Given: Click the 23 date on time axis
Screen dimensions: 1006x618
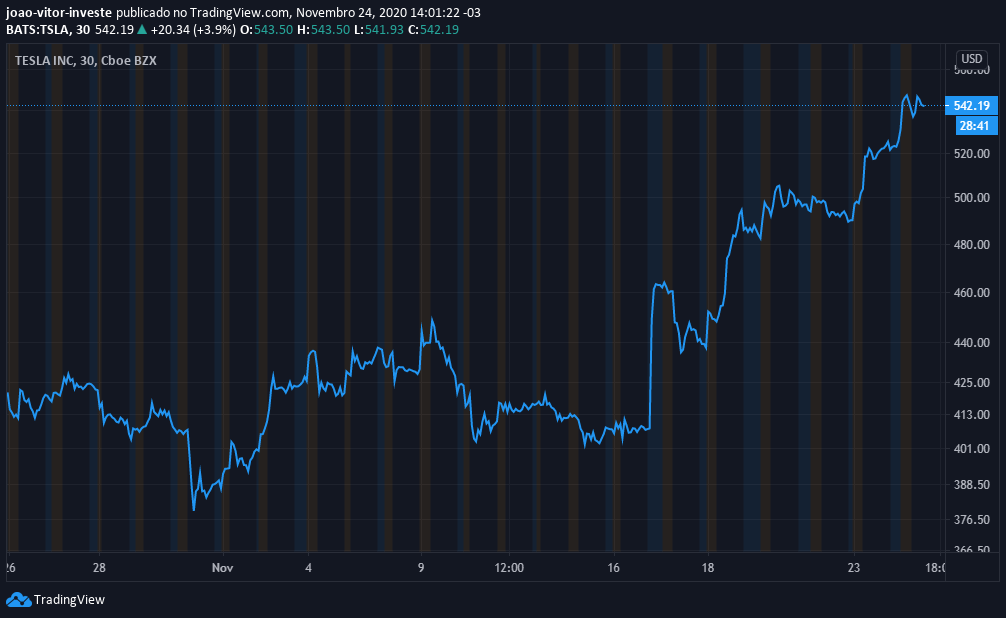Looking at the screenshot, I should click(853, 568).
